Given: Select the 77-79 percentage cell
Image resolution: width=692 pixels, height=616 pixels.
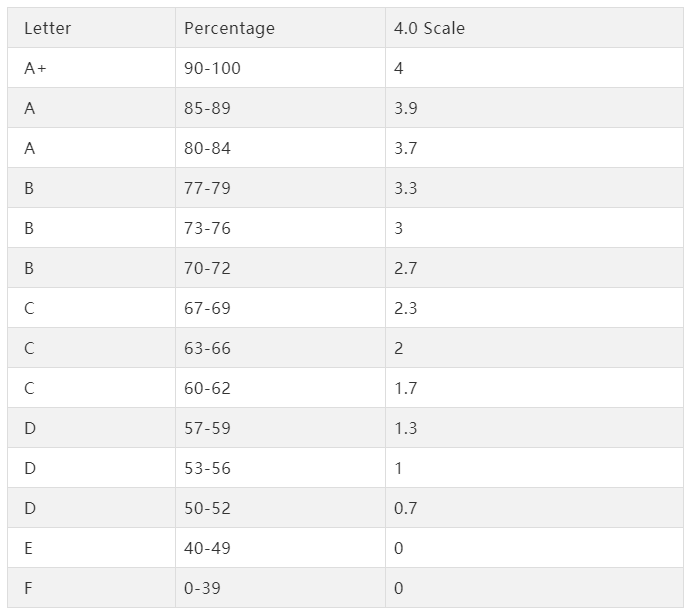Looking at the screenshot, I should click(x=207, y=188).
